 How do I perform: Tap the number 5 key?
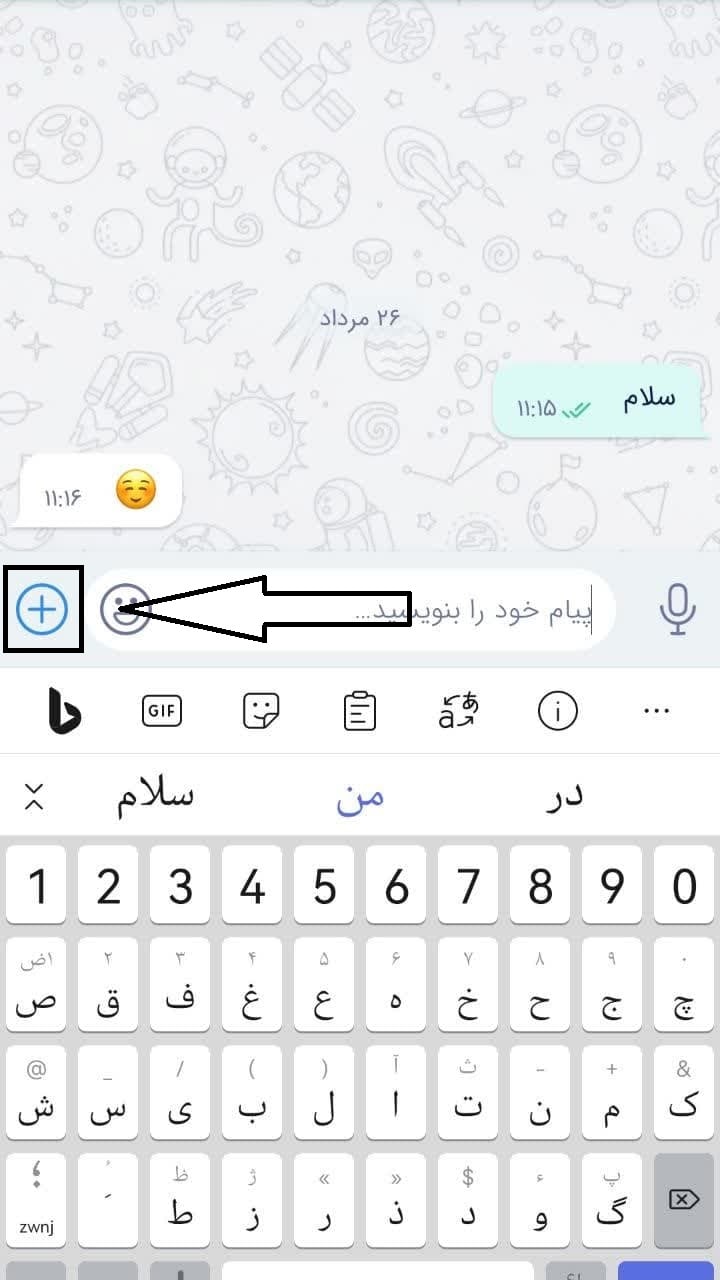tap(324, 885)
